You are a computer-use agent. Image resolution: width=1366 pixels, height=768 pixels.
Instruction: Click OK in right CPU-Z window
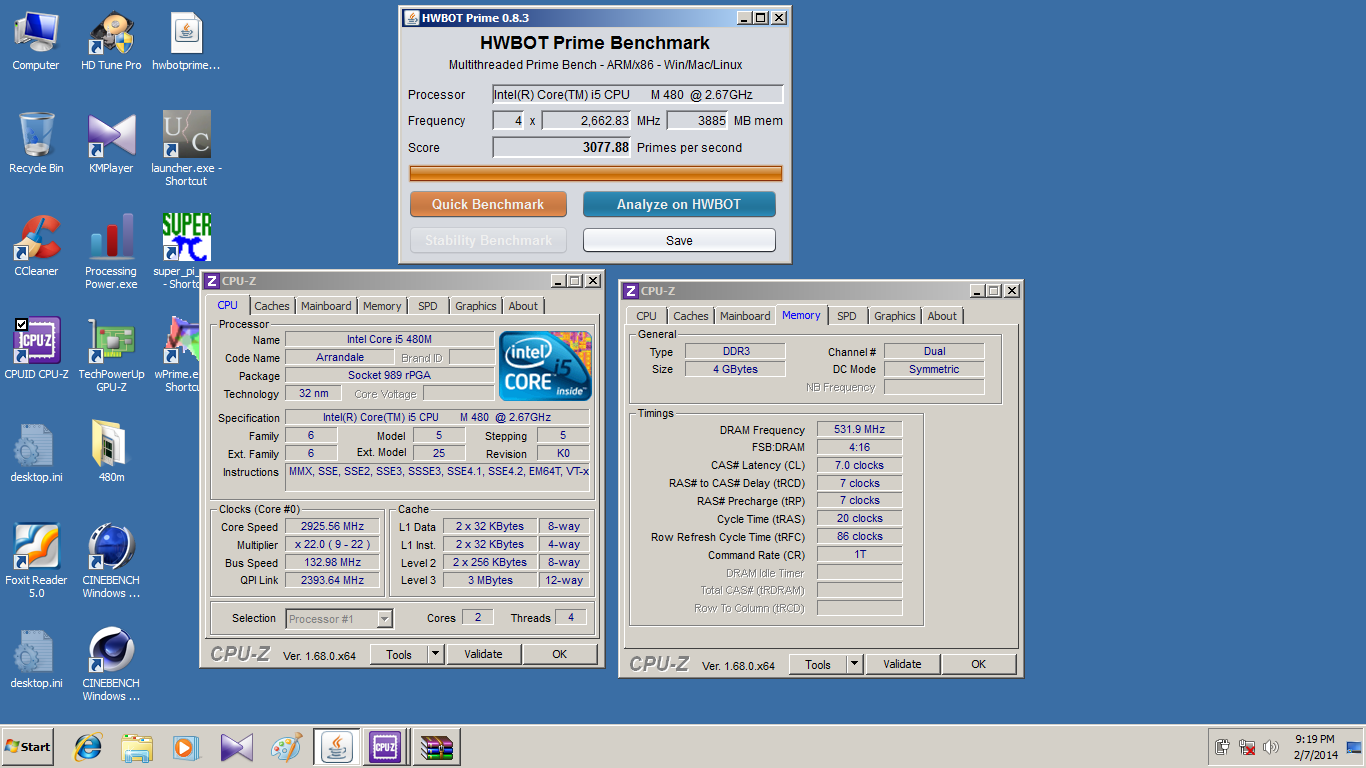pos(978,664)
